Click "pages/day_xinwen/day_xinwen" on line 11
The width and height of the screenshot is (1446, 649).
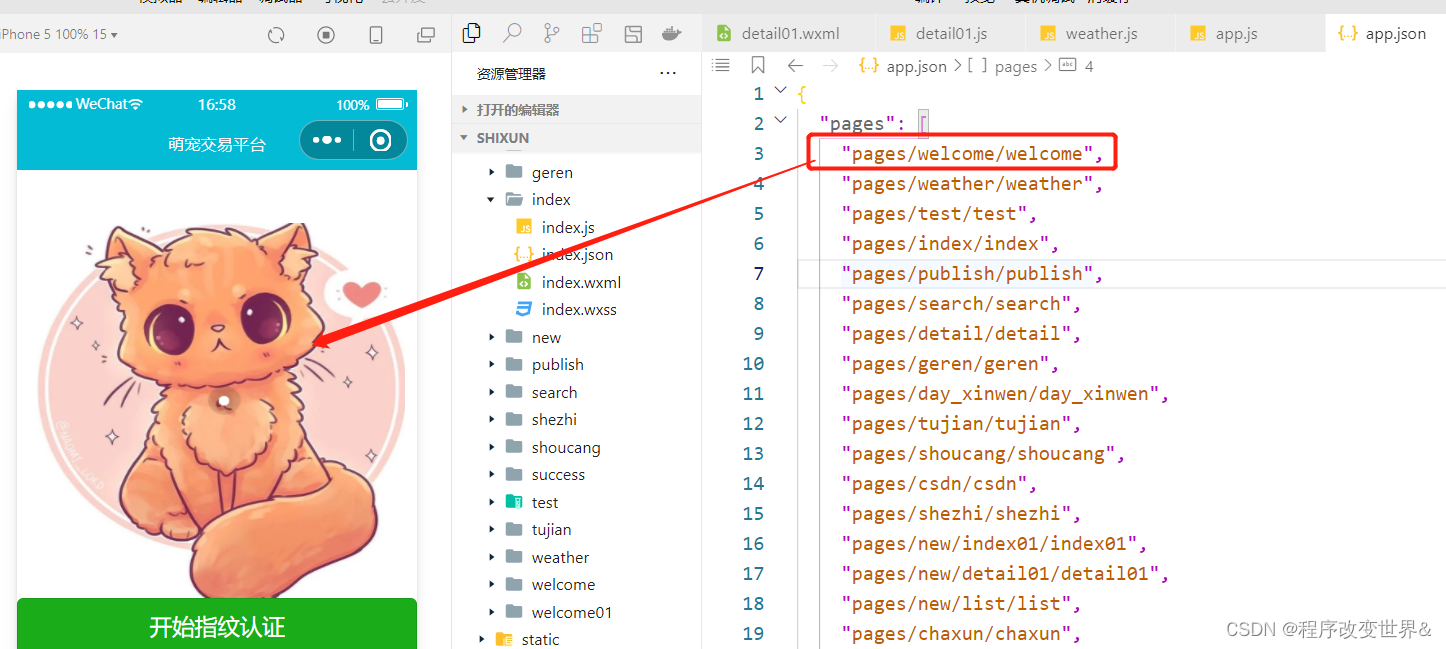point(1000,394)
